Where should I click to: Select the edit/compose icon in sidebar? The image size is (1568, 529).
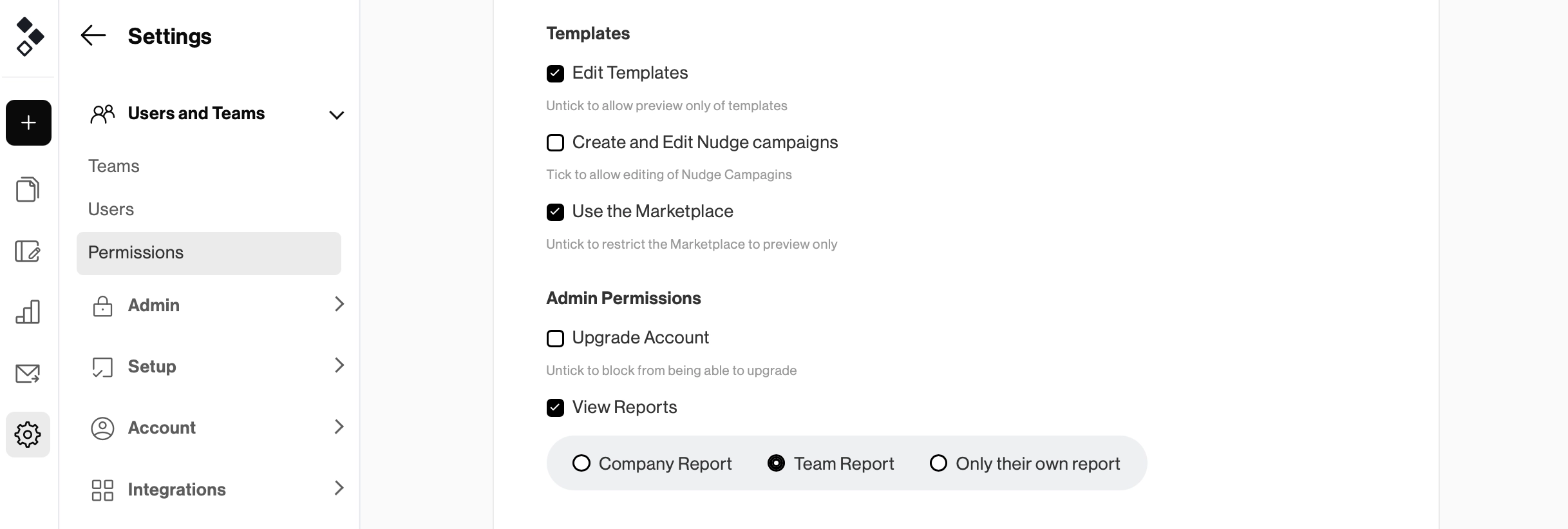28,252
